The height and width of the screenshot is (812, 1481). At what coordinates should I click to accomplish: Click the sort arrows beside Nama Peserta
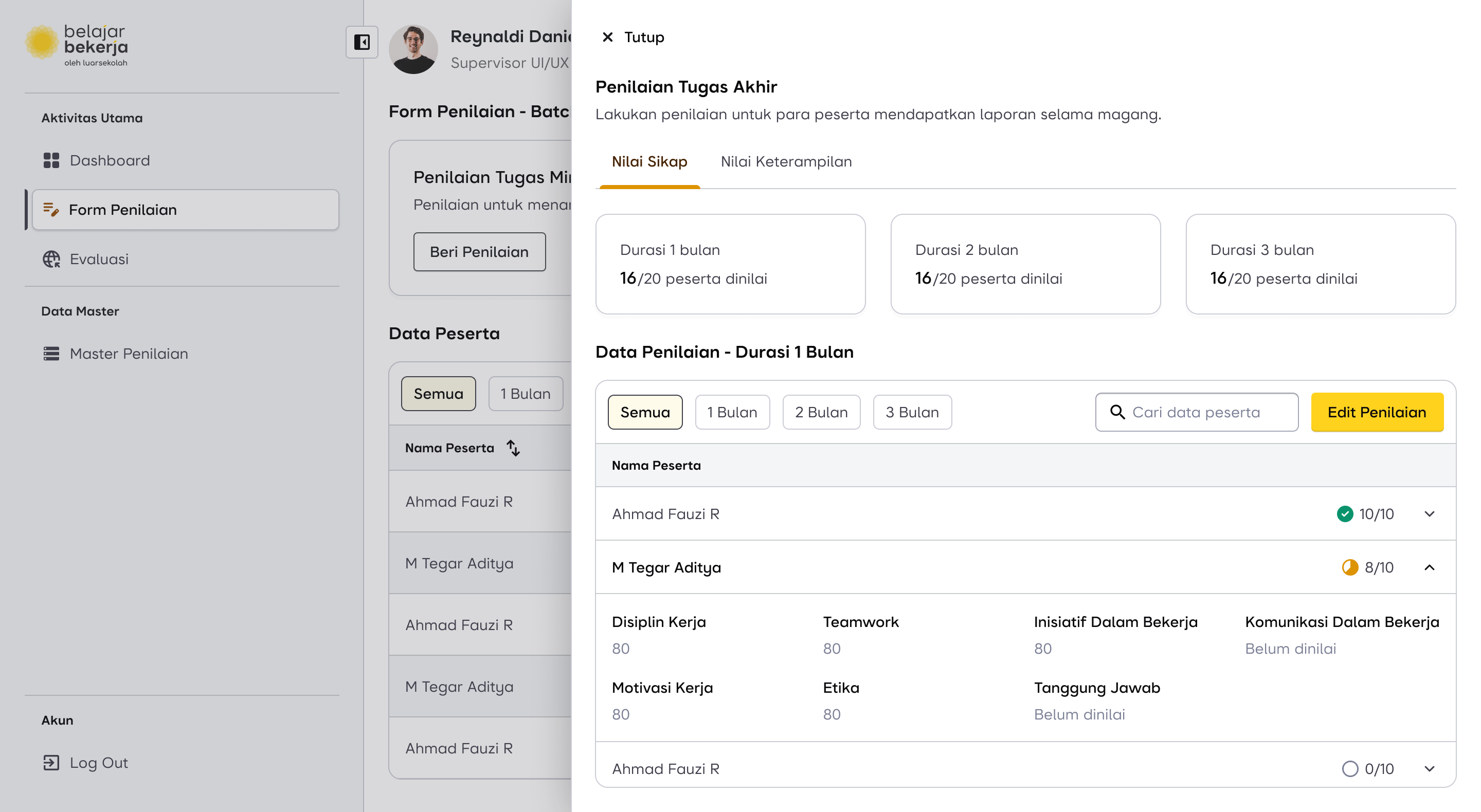[x=513, y=448]
